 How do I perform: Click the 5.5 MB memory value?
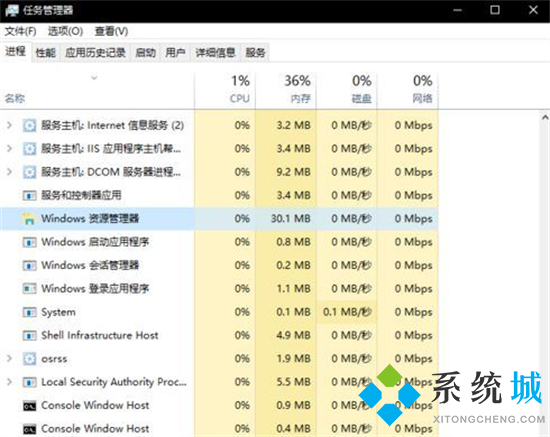(x=293, y=382)
